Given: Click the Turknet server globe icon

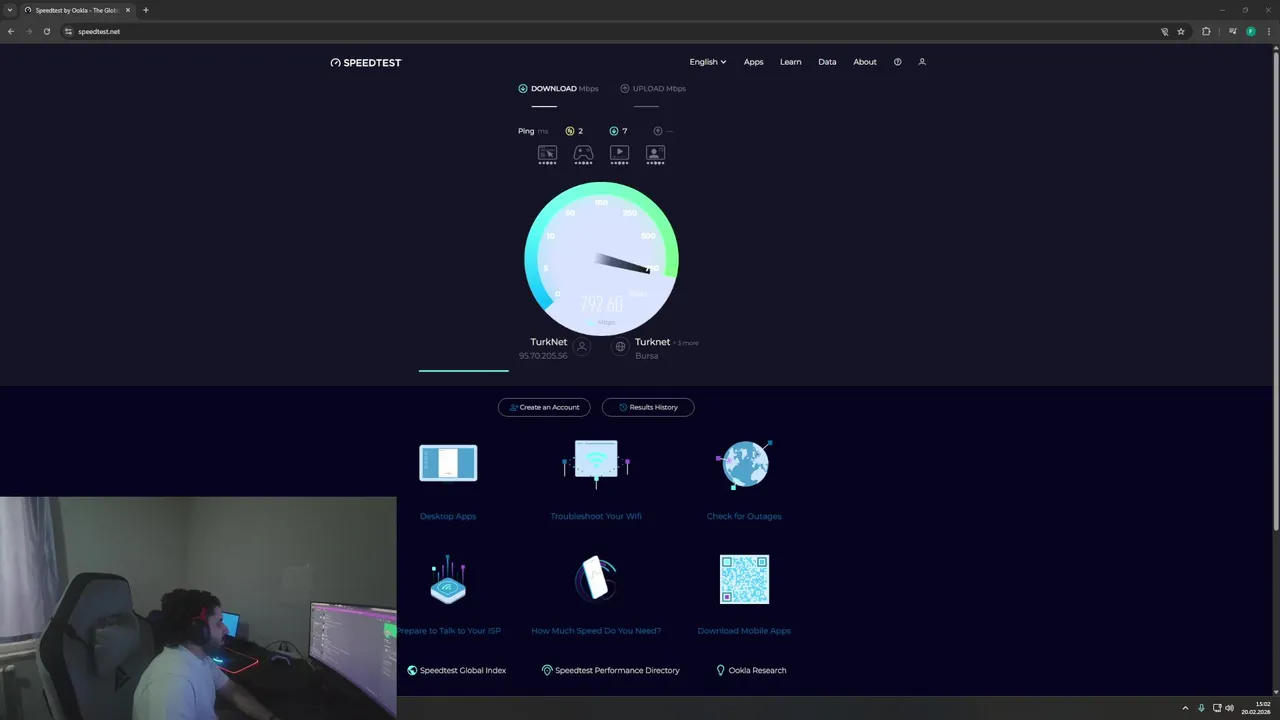Looking at the screenshot, I should coord(620,346).
